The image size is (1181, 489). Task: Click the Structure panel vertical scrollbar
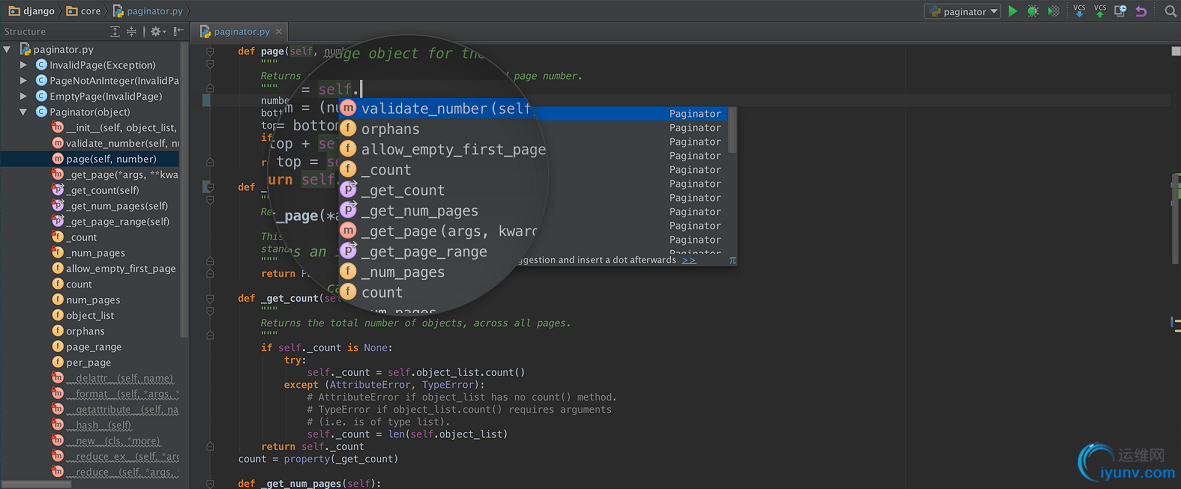pyautogui.click(x=184, y=188)
